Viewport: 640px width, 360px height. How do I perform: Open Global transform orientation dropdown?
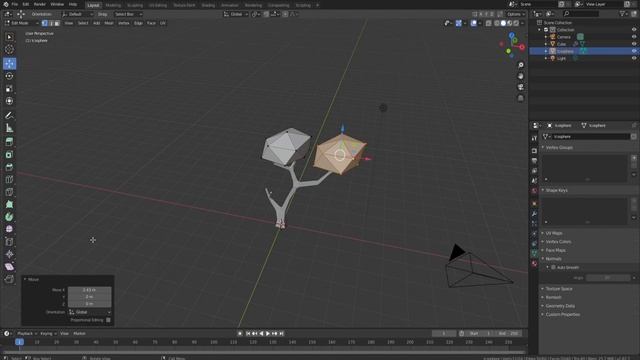coord(236,14)
